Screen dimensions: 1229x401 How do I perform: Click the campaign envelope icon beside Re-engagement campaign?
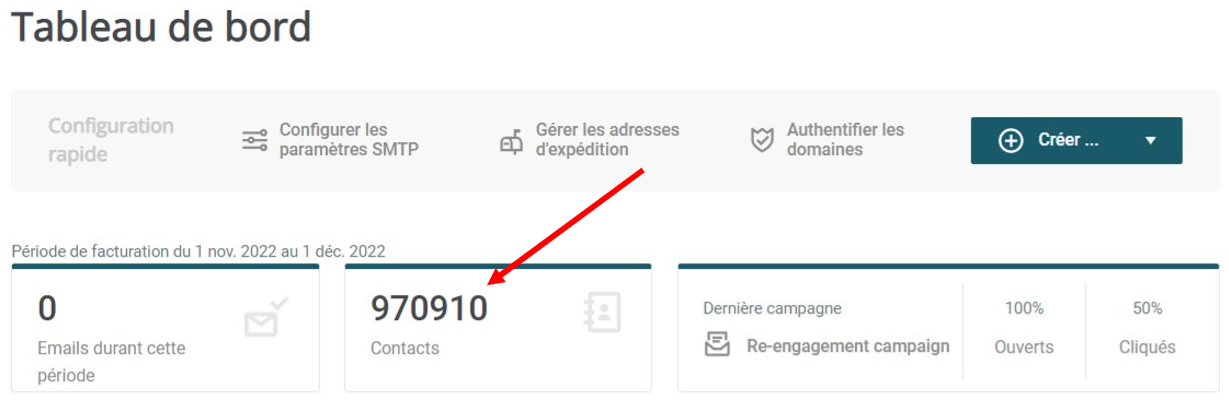pyautogui.click(x=716, y=346)
